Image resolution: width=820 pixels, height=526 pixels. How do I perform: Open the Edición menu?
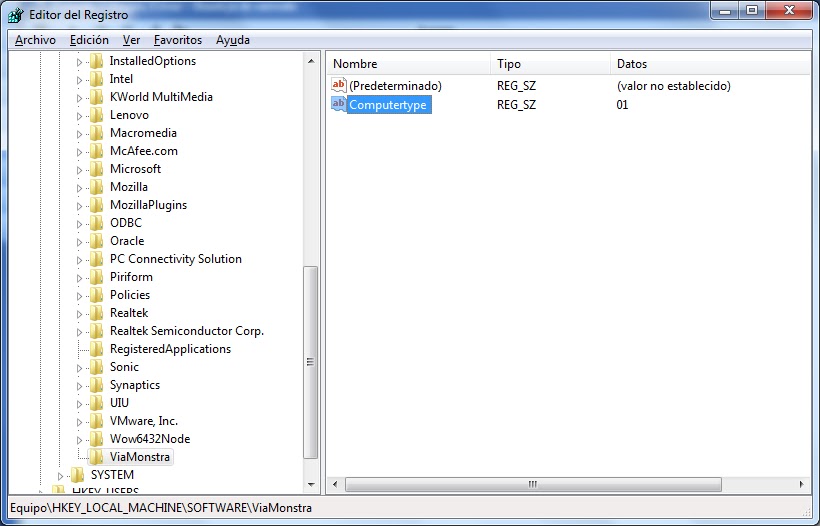pyautogui.click(x=89, y=40)
